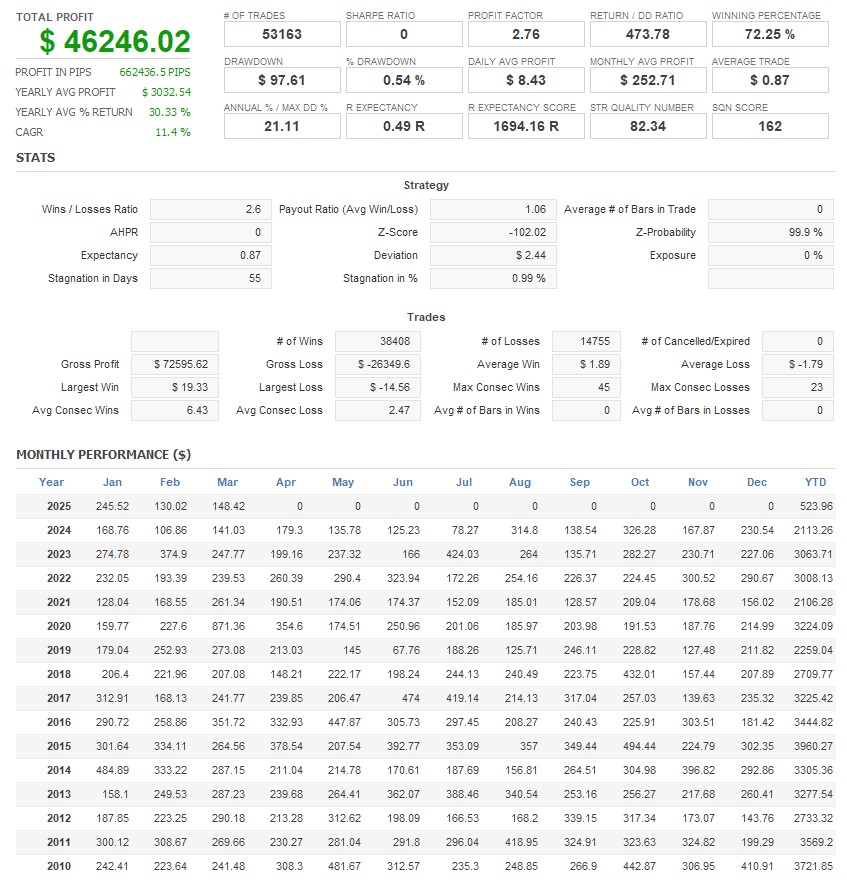Screen dimensions: 847x887
Task: Select Monthly Avg Profit value $ 252.71
Action: tap(648, 80)
